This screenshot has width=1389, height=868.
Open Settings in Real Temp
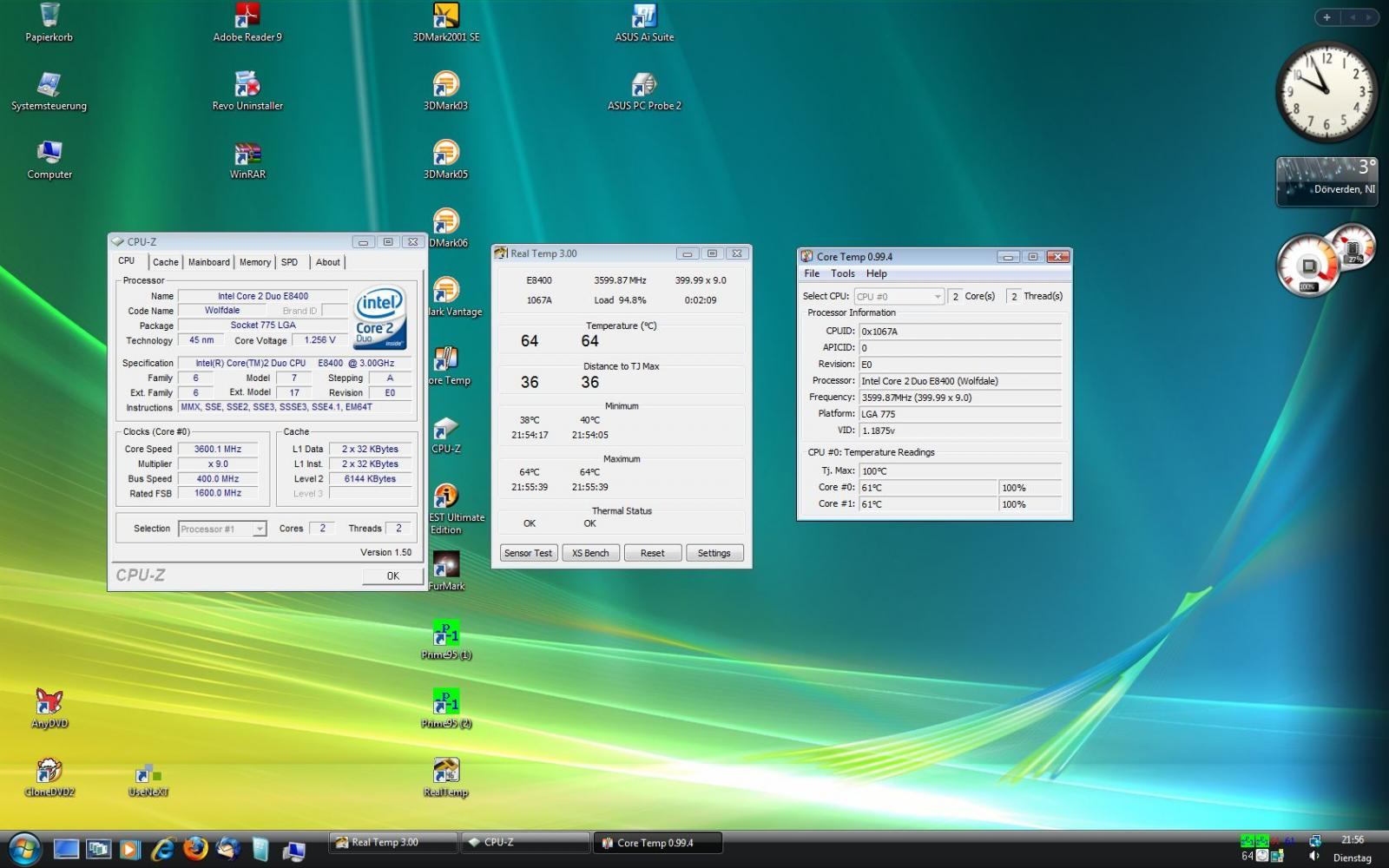click(714, 553)
